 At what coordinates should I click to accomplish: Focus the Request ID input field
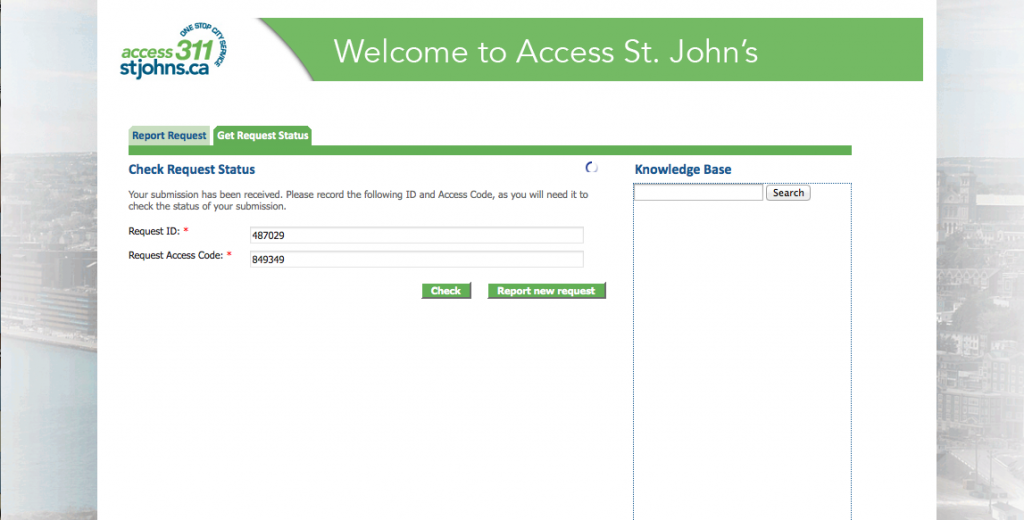416,235
